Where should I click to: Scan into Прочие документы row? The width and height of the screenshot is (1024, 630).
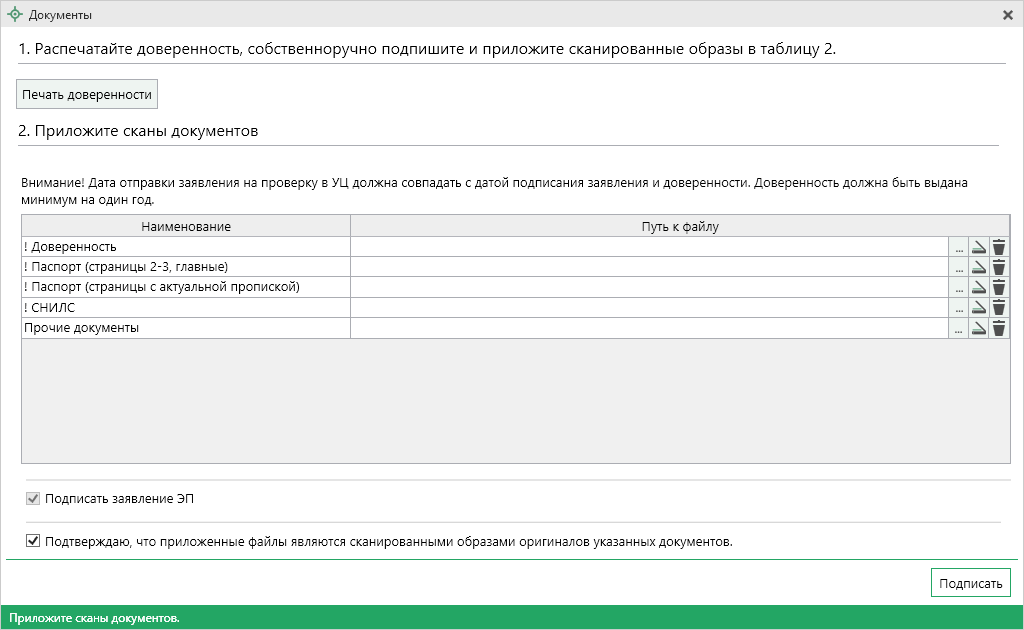pos(978,328)
